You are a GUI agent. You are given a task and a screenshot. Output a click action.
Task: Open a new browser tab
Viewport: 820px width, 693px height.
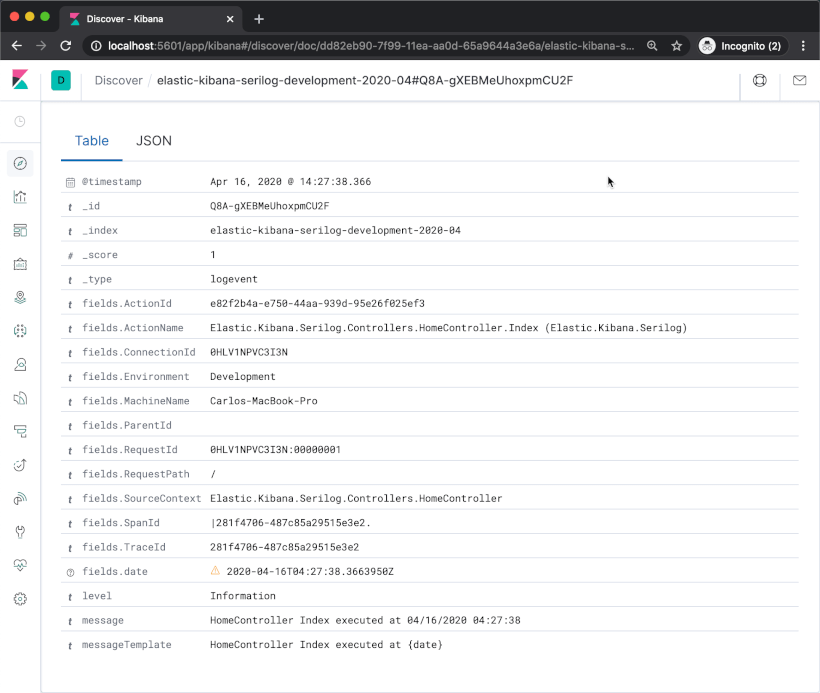[x=259, y=19]
